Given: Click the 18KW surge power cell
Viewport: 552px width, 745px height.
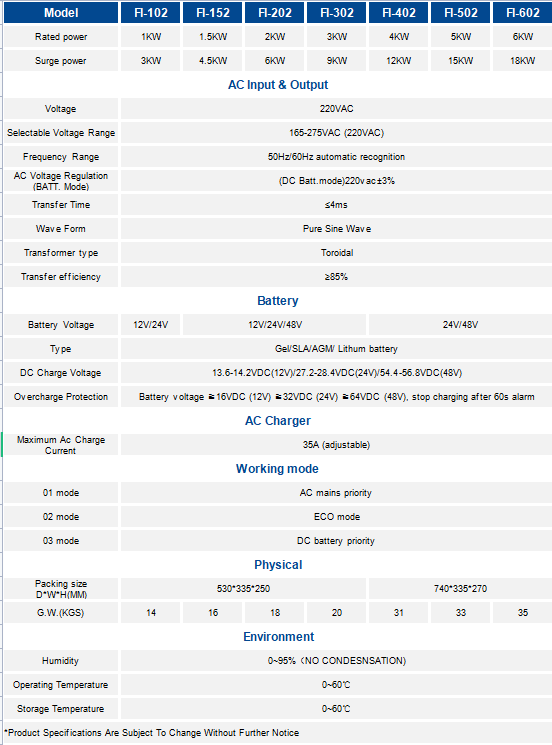Looking at the screenshot, I should click(x=523, y=61).
